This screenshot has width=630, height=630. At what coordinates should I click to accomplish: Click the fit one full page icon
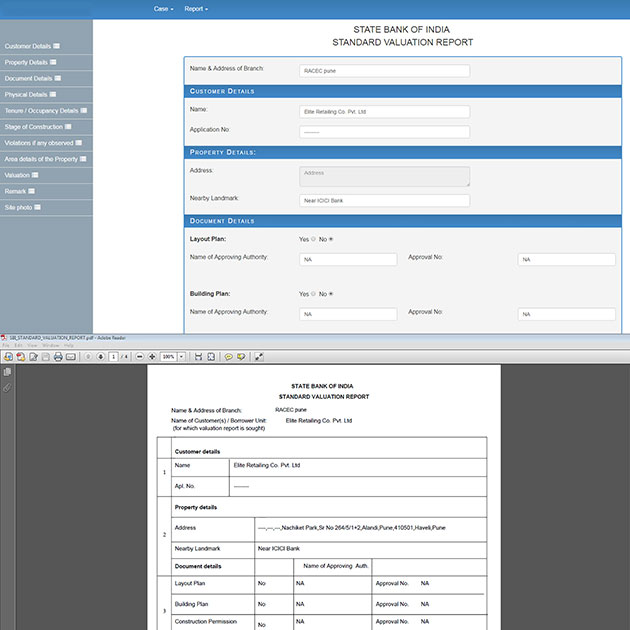click(211, 356)
